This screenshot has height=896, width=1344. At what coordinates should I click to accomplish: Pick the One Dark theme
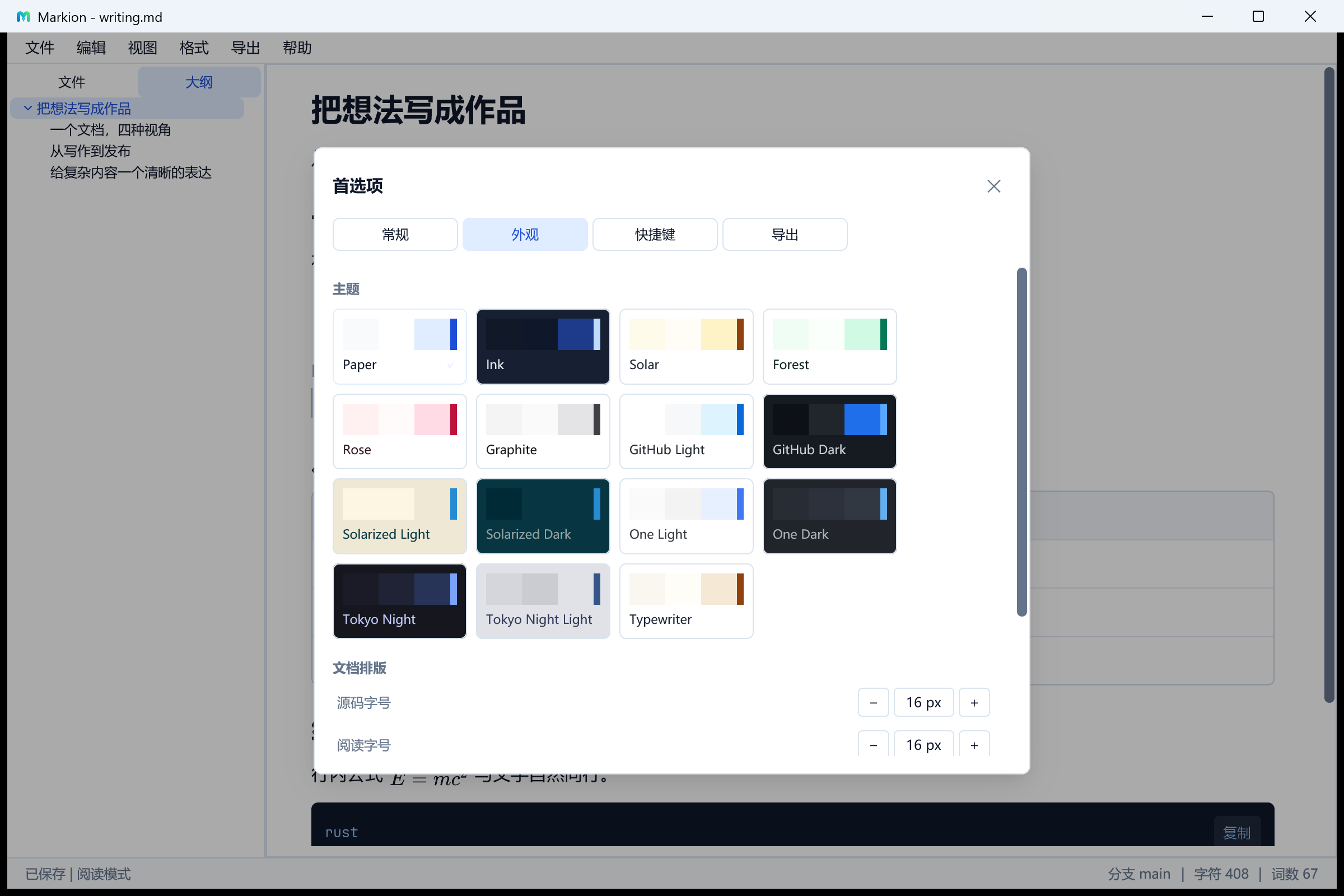[x=830, y=516]
